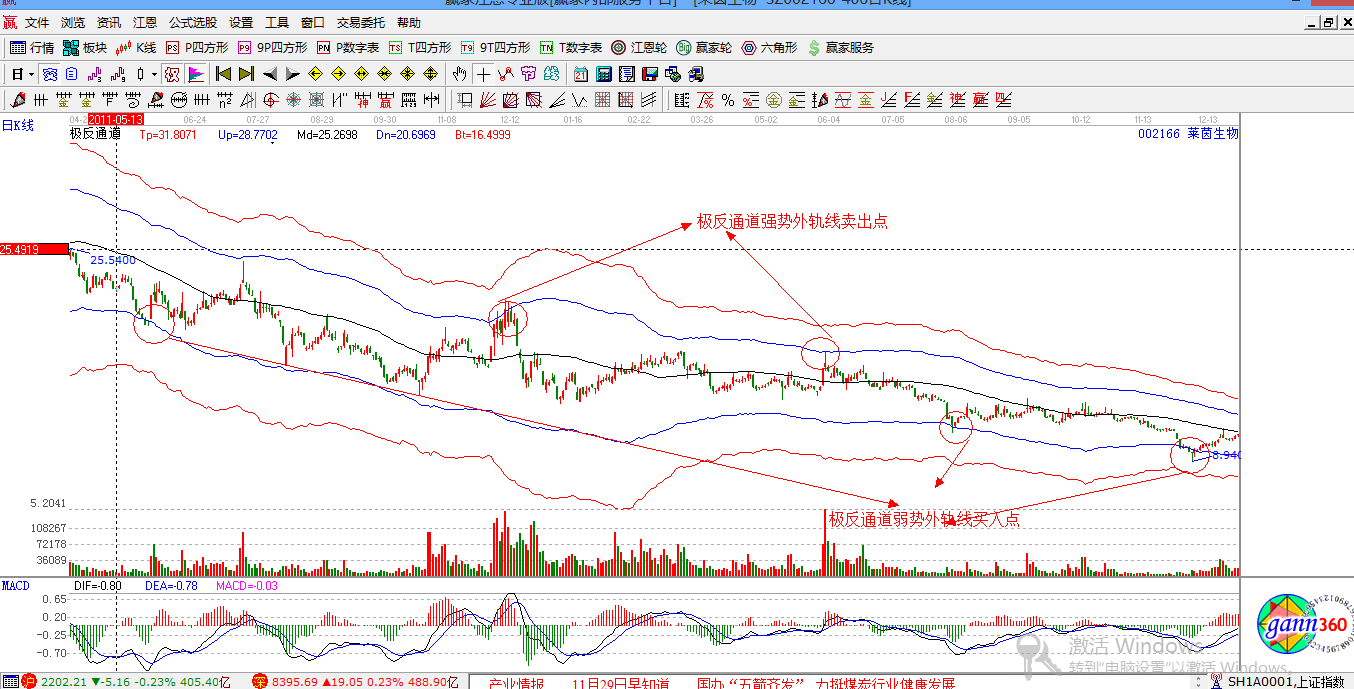Viewport: 1354px width, 689px height.
Task: Toggle the colored flag chart mode button
Action: pyautogui.click(x=196, y=74)
